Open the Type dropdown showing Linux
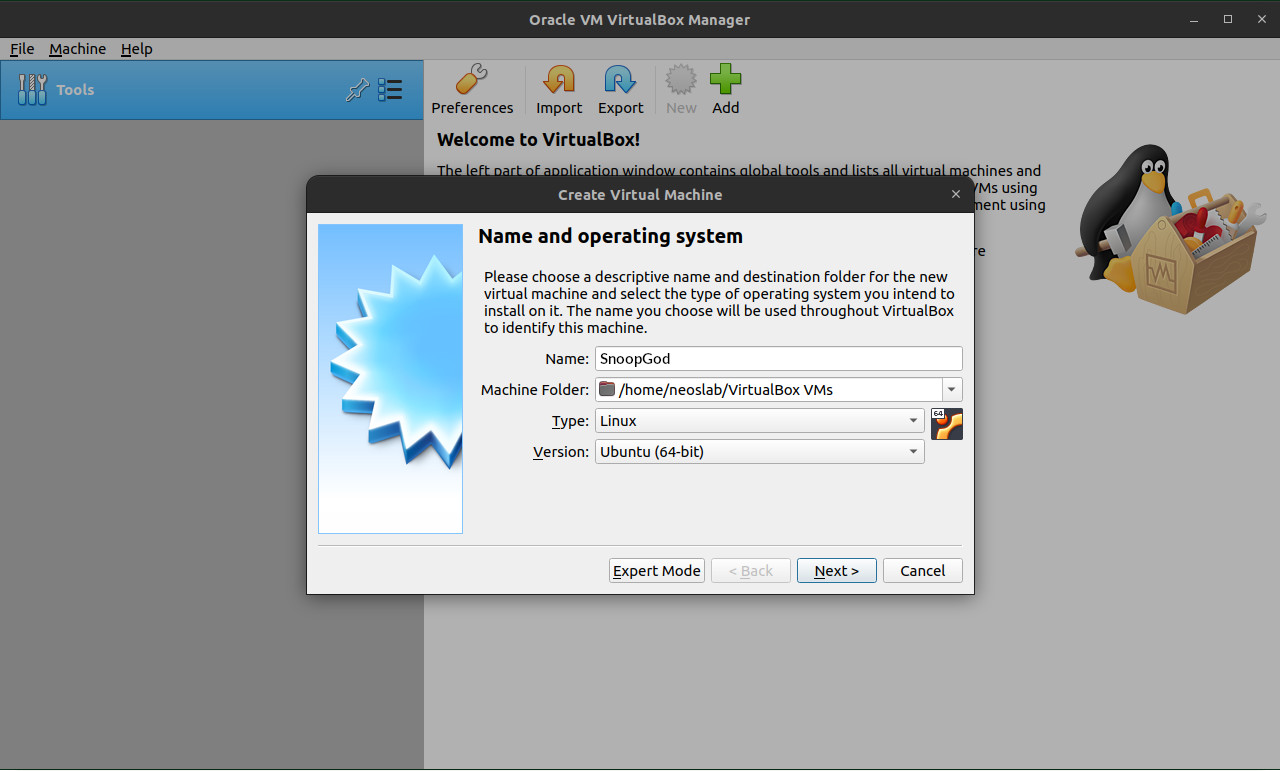 (760, 421)
